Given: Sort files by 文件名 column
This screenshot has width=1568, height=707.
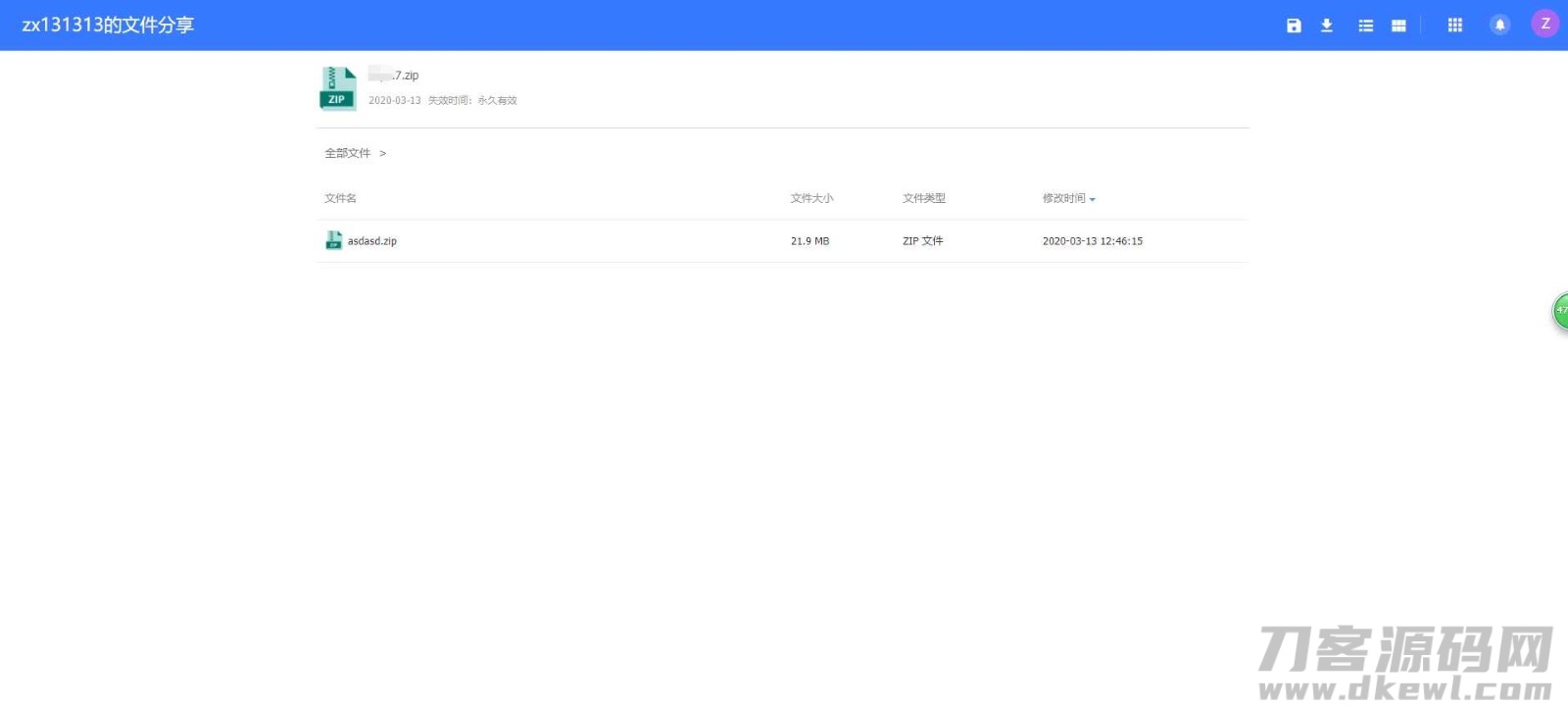Looking at the screenshot, I should pyautogui.click(x=340, y=198).
